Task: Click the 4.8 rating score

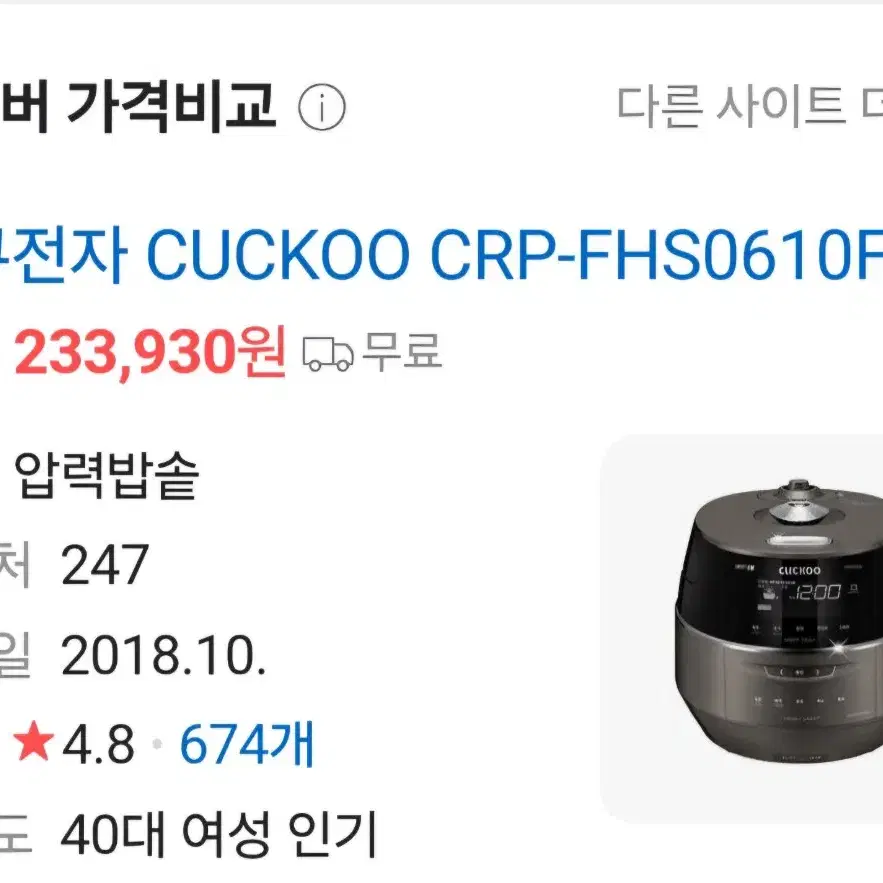Action: 99,744
